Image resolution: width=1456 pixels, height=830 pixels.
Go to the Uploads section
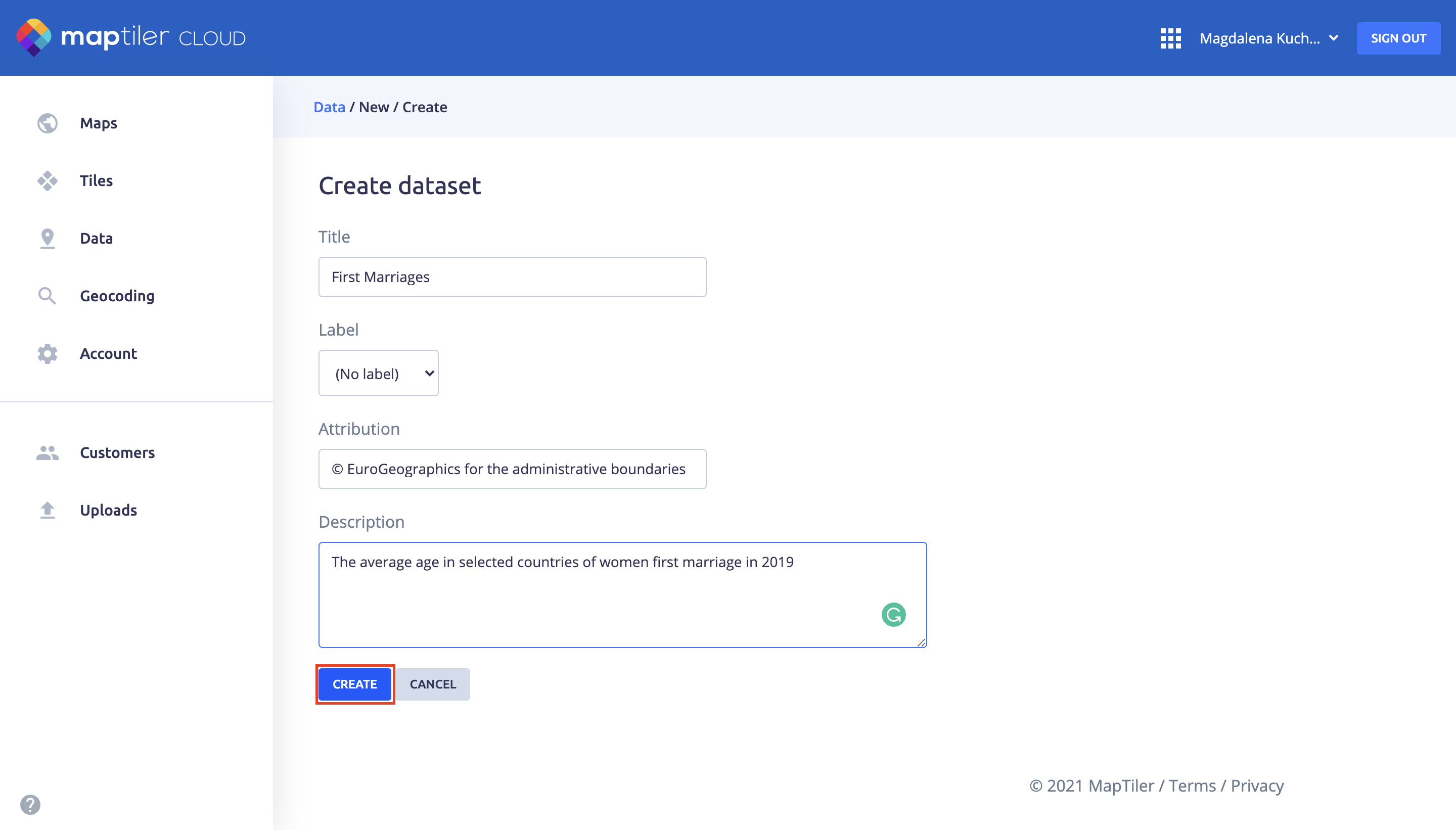click(x=108, y=510)
